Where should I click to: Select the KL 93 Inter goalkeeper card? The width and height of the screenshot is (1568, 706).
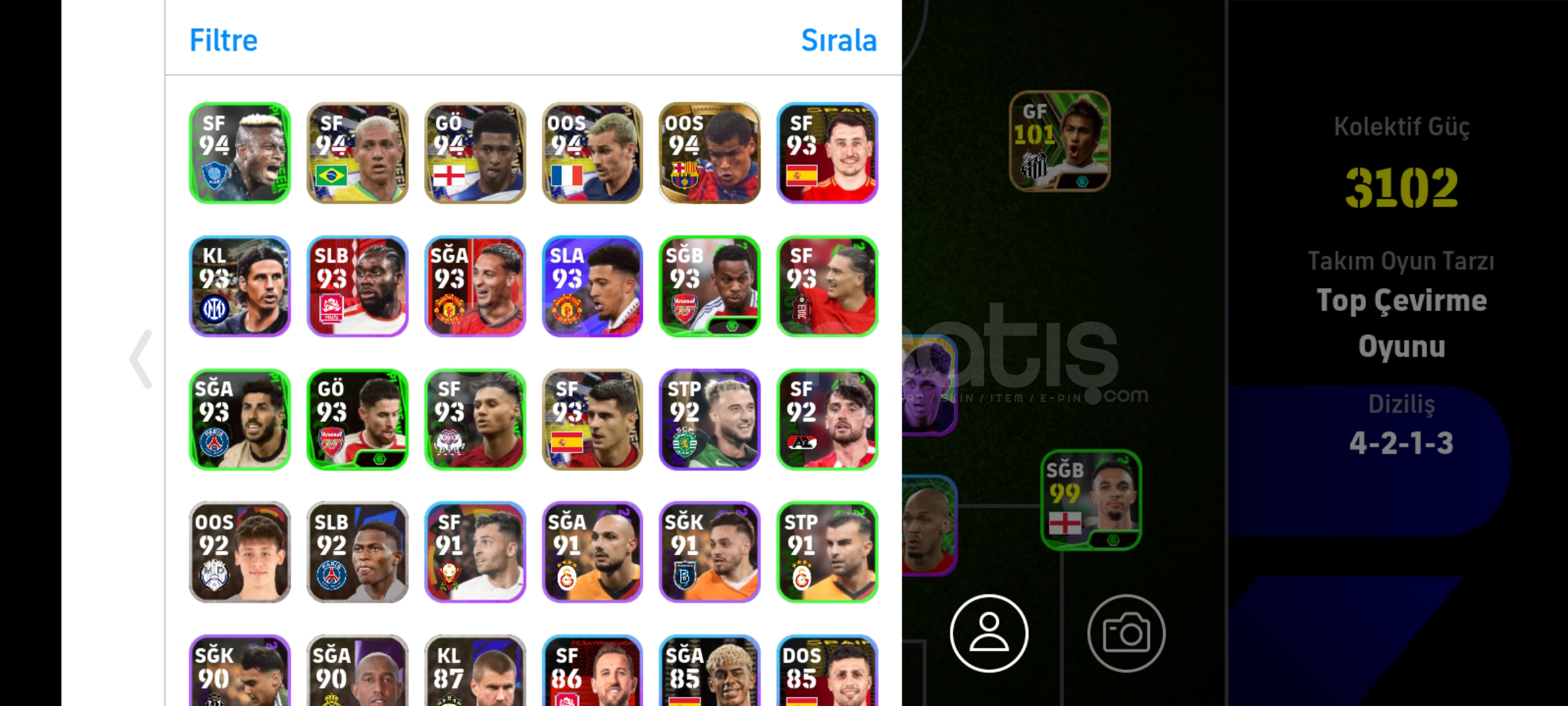(x=240, y=286)
